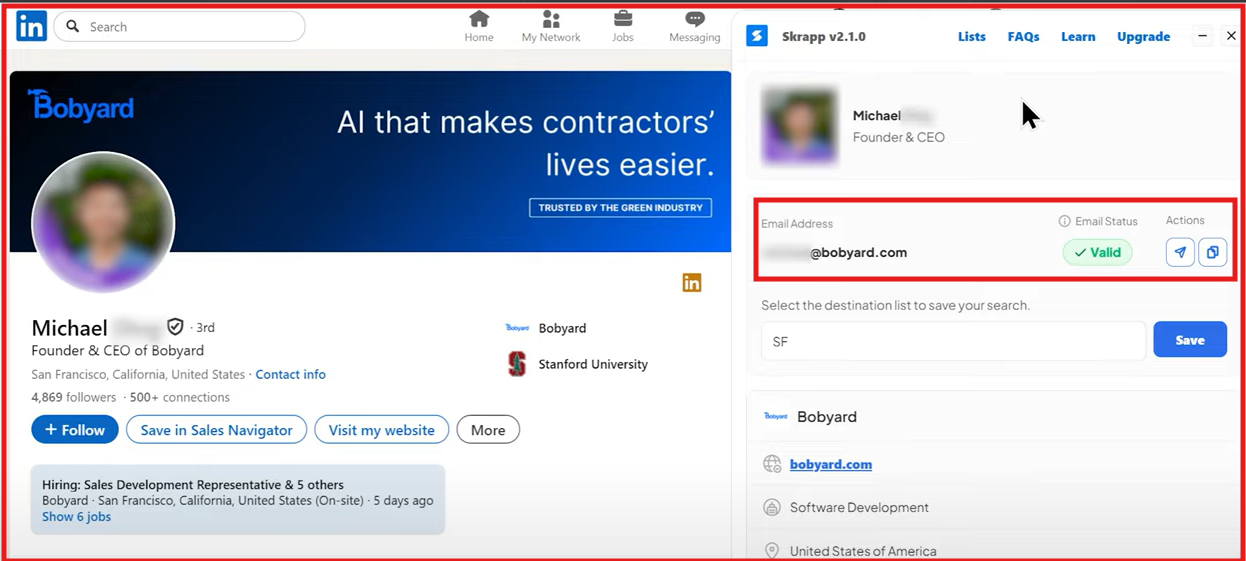This screenshot has height=561, width=1246.
Task: Click the Trusted by the Green Industry badge
Action: [x=620, y=208]
